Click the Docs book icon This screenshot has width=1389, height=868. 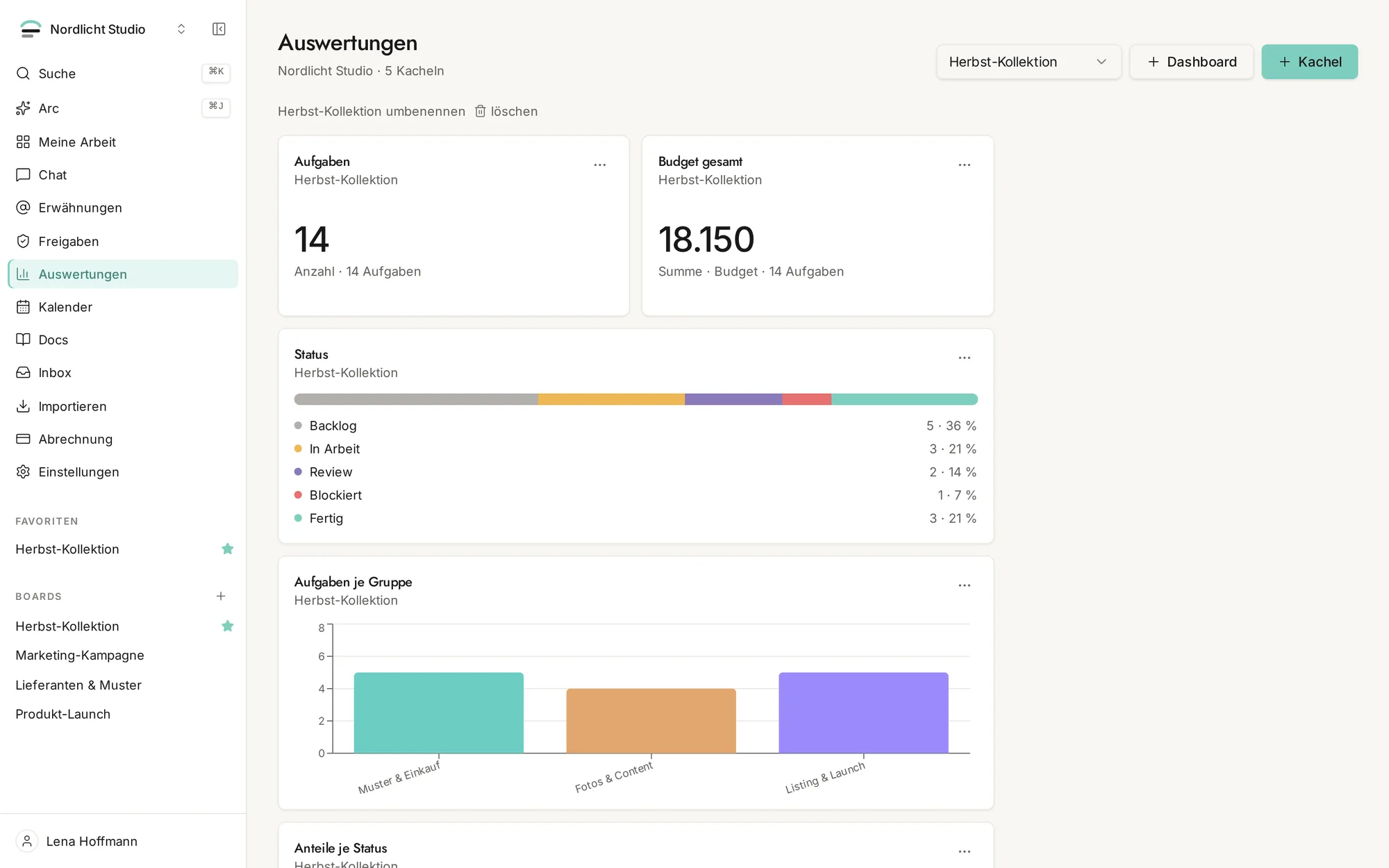[23, 340]
